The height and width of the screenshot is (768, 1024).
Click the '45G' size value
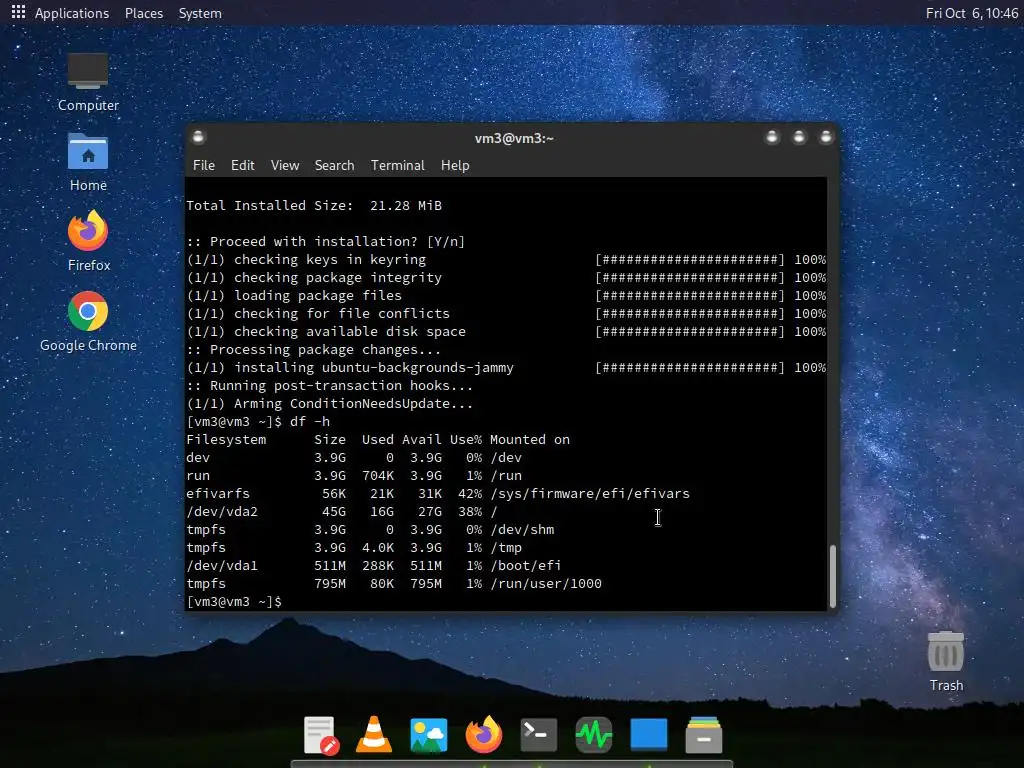click(334, 512)
